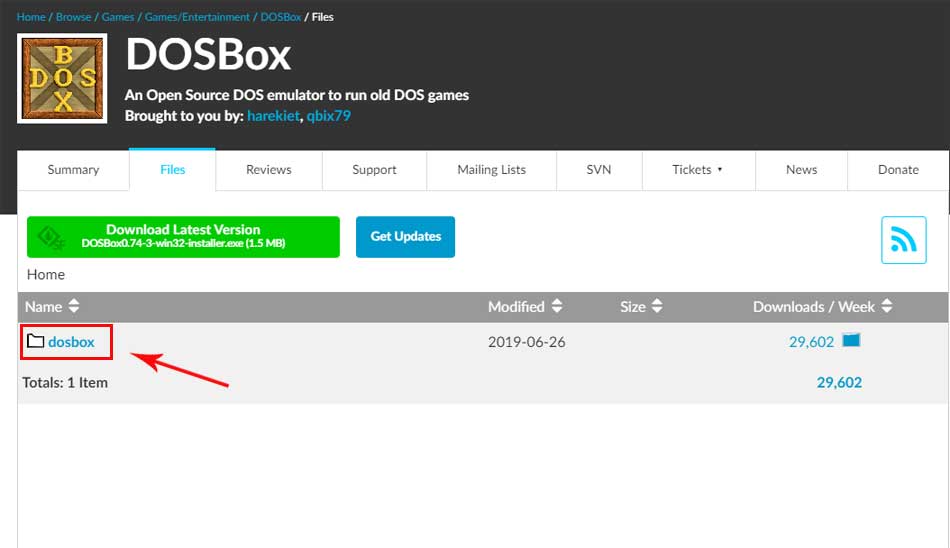Sort the table by Name arrows
Viewport: 950px width, 548px height.
tap(74, 306)
